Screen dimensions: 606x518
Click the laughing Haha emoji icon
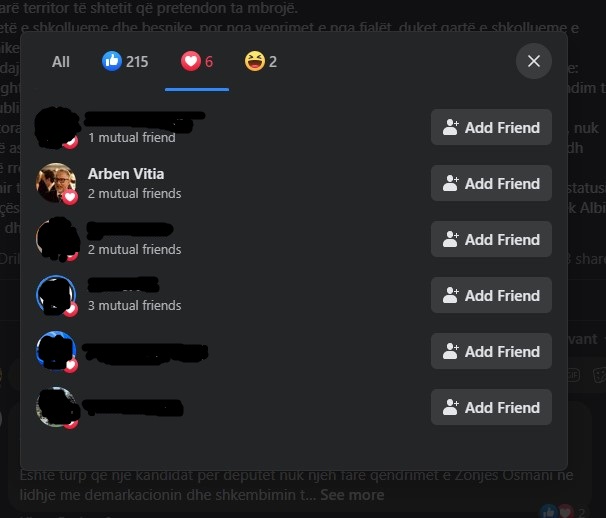(x=255, y=61)
